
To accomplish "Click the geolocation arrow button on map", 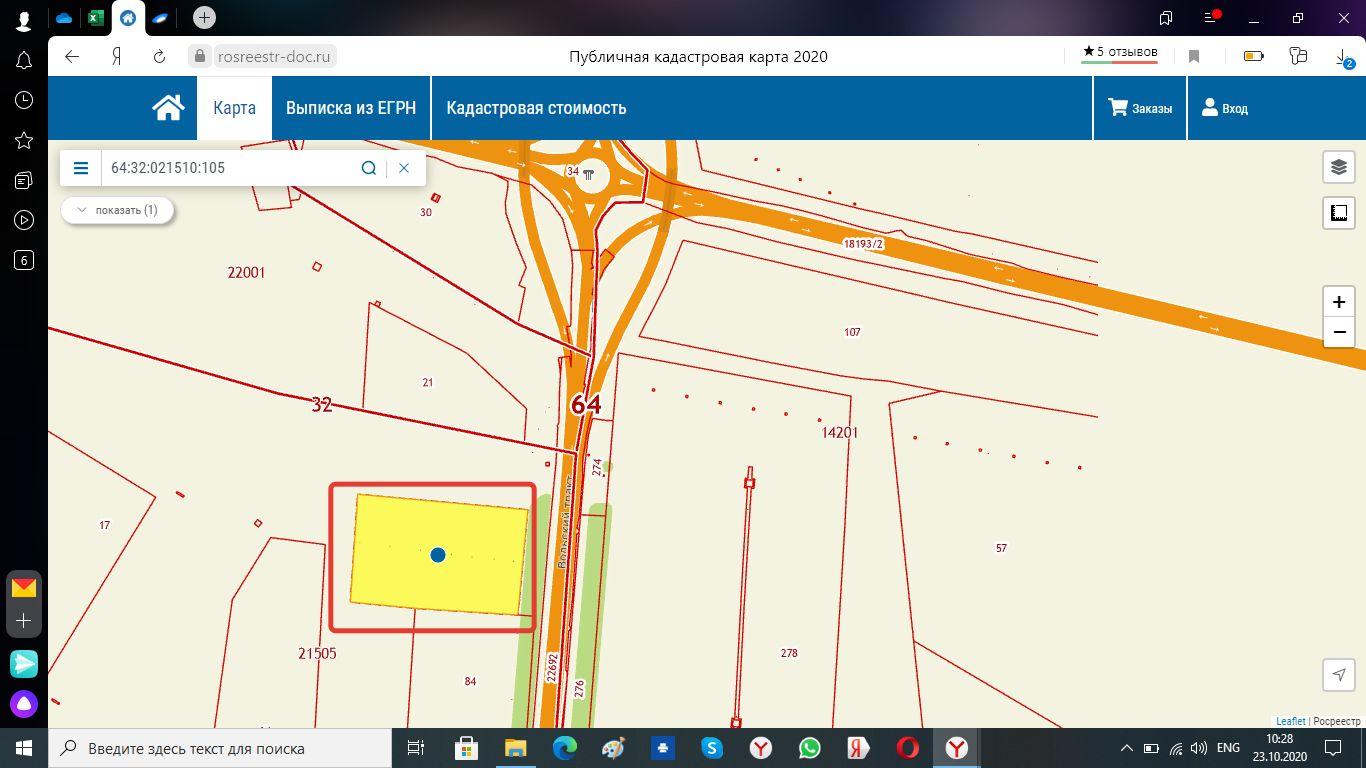I will point(1338,674).
